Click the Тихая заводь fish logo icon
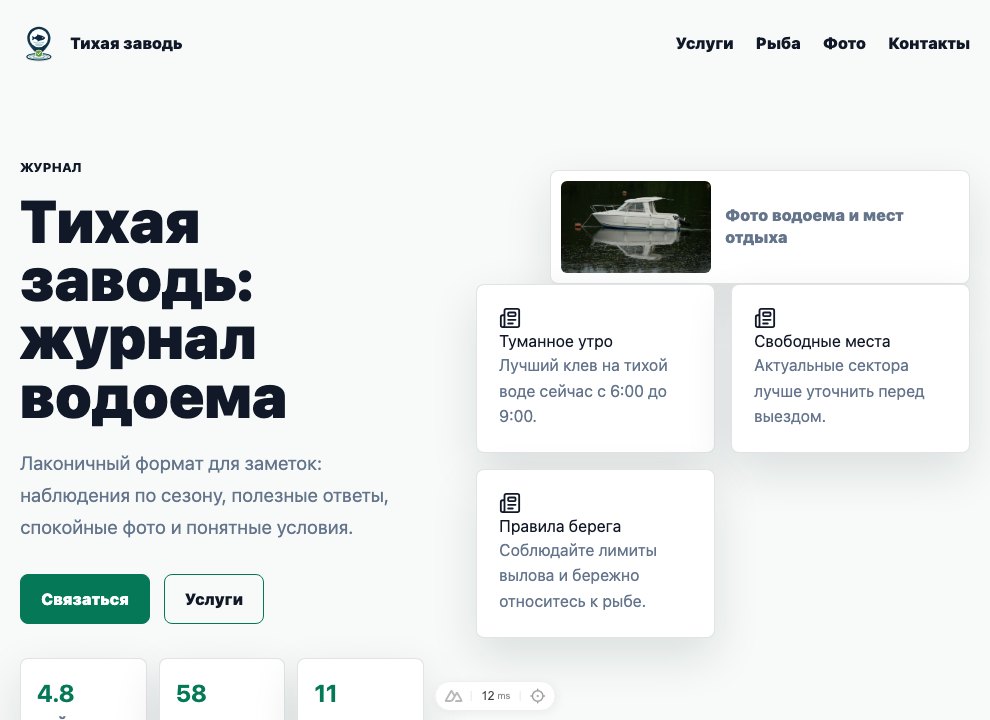Image resolution: width=990 pixels, height=720 pixels. (39, 44)
